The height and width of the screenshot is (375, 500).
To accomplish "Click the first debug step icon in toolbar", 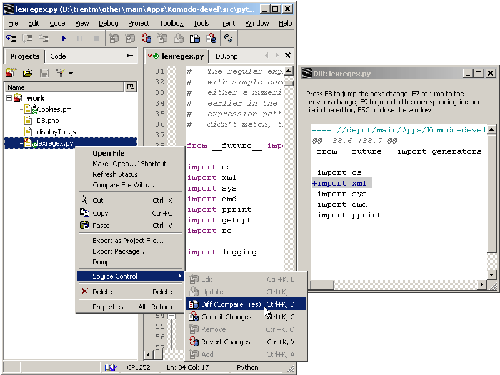I will [x=11, y=39].
